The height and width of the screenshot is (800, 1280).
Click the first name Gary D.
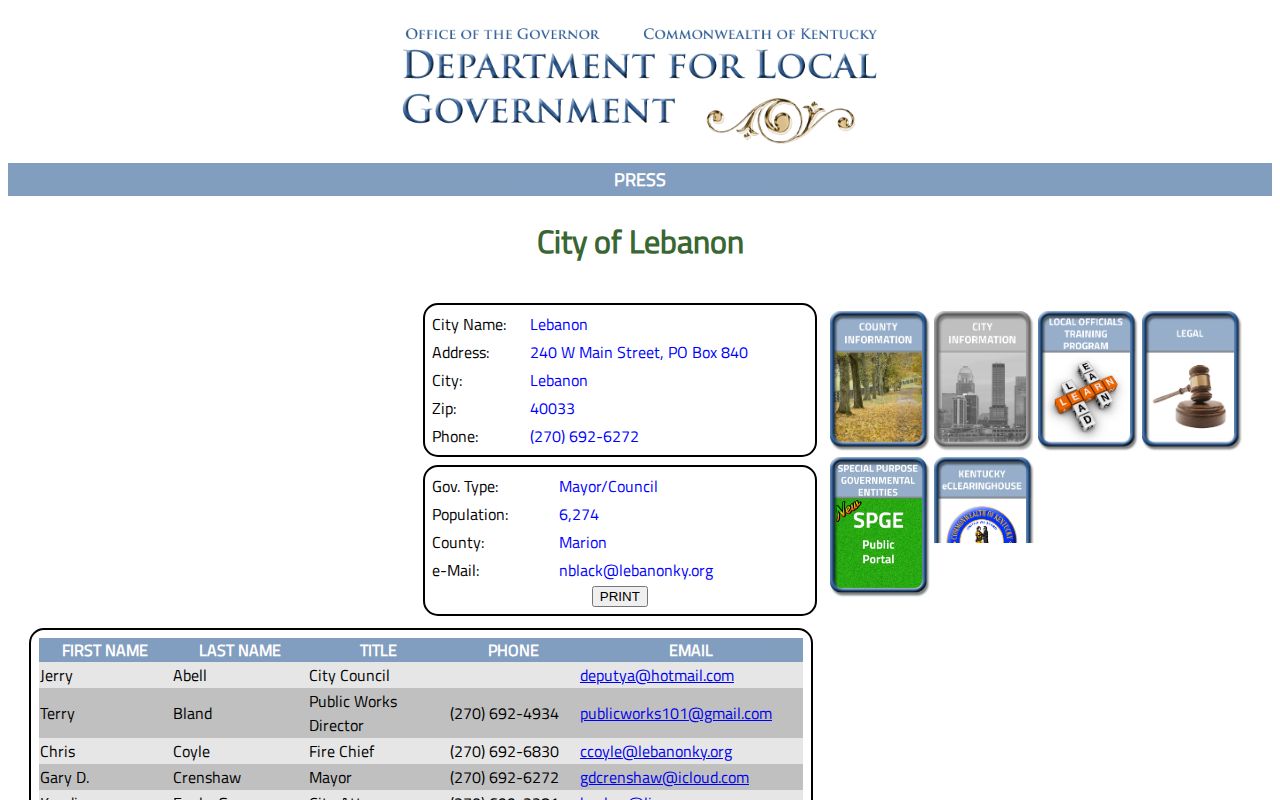pos(64,778)
